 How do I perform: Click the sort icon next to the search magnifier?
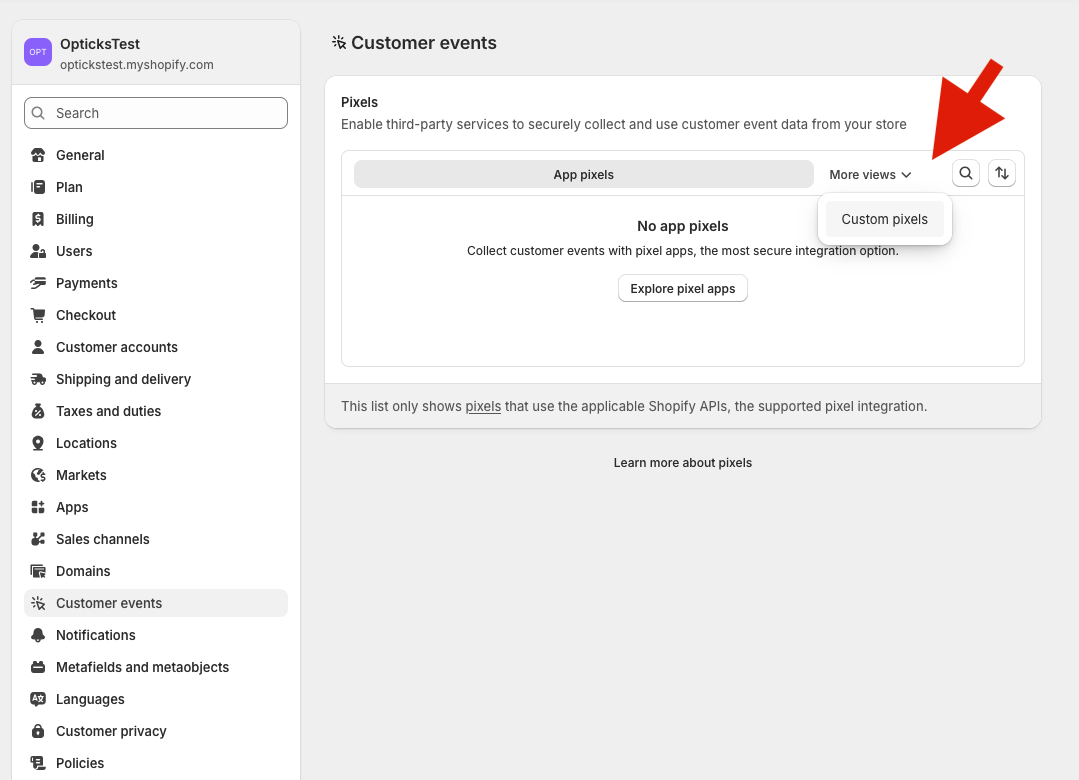(1002, 173)
